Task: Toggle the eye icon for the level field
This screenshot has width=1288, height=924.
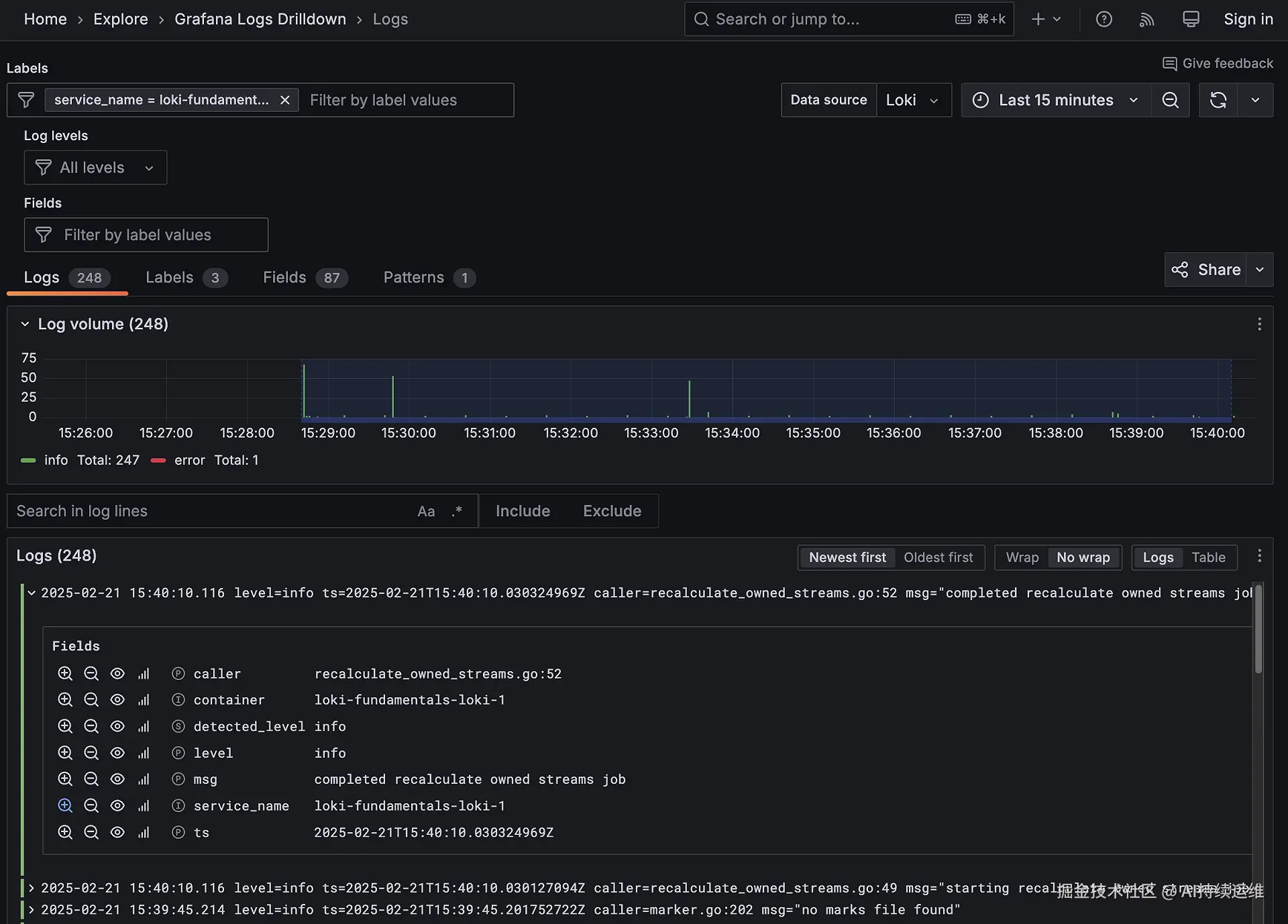Action: pos(117,753)
